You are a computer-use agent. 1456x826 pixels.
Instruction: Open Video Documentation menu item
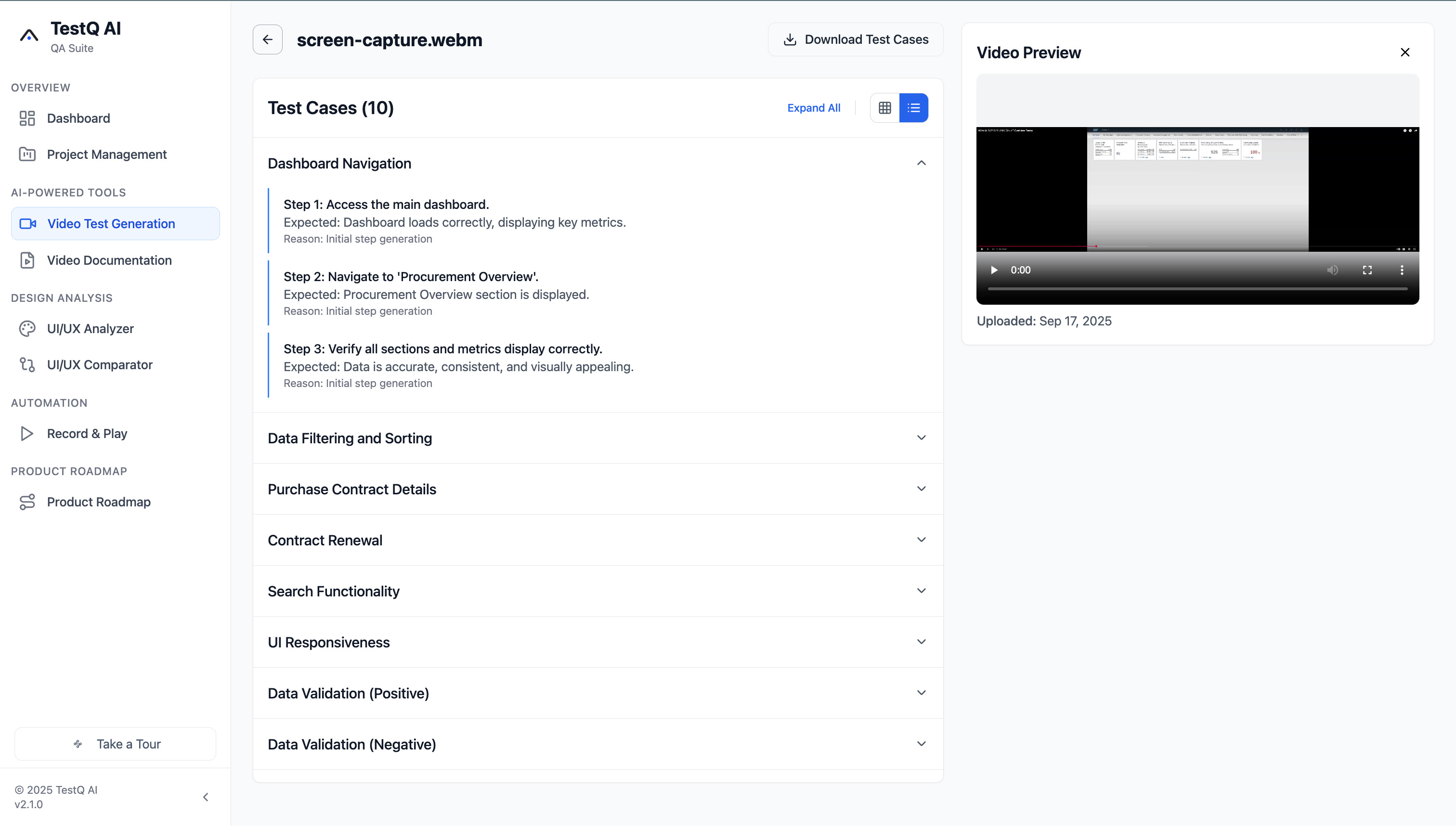coord(109,260)
